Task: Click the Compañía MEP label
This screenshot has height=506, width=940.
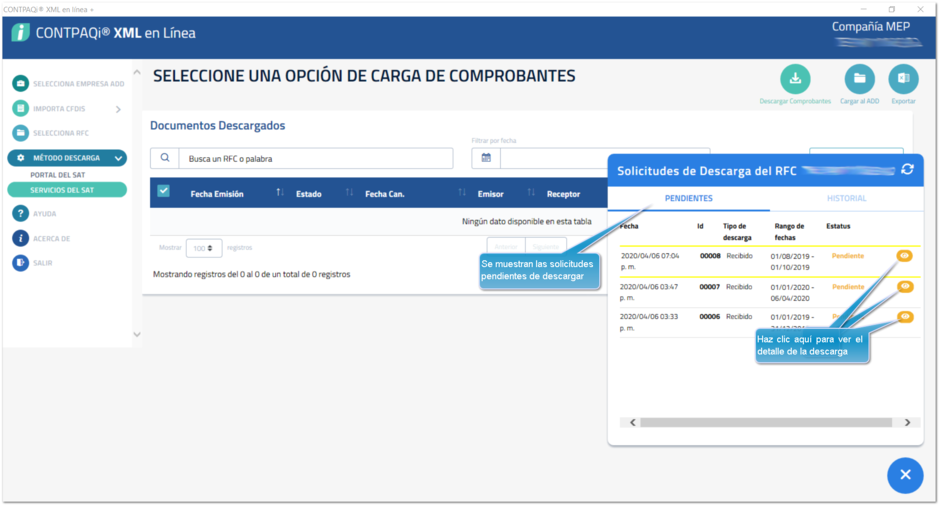Action: (870, 26)
